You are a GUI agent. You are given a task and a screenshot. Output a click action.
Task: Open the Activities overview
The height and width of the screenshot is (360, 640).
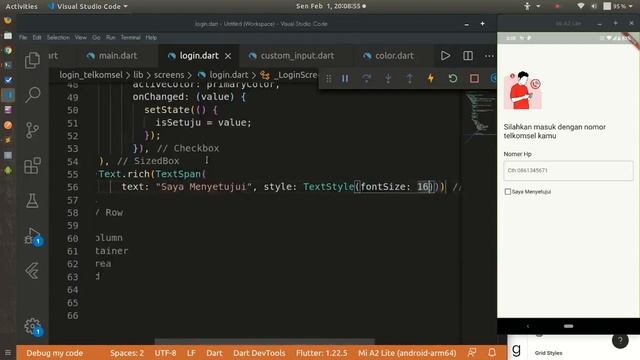[21, 6]
